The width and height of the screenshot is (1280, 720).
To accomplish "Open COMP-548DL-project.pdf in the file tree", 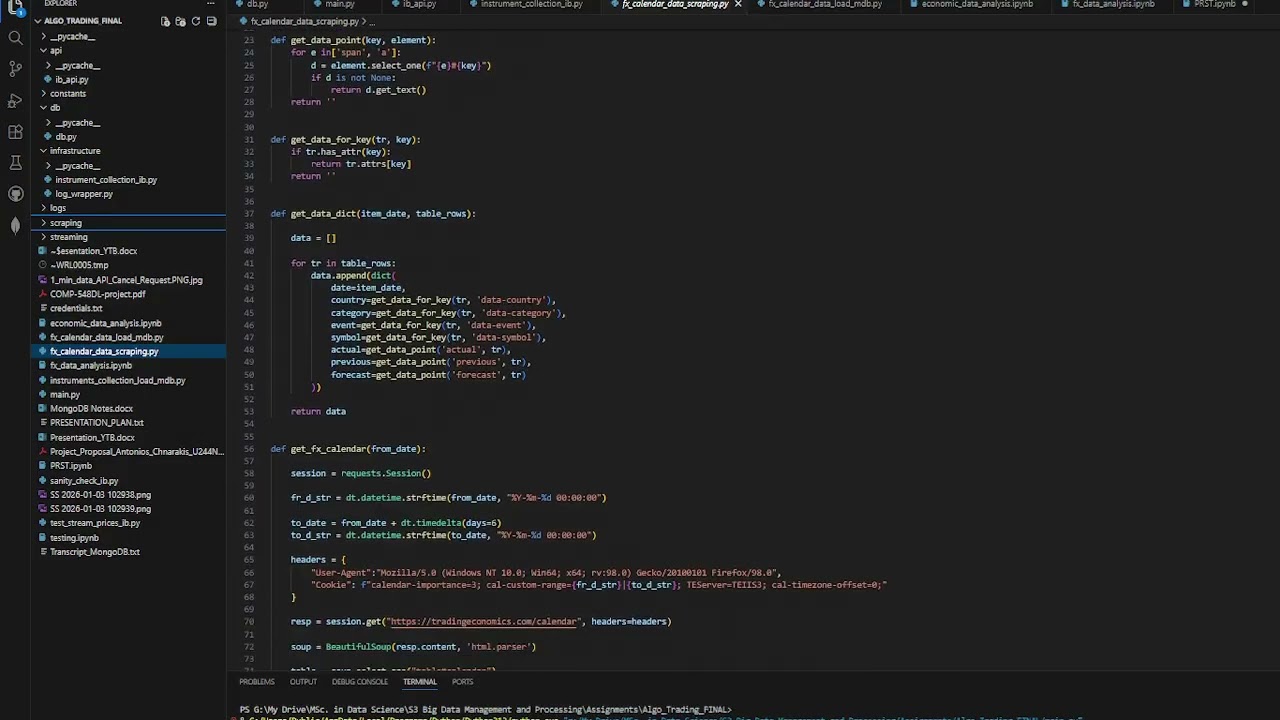I will [x=97, y=294].
